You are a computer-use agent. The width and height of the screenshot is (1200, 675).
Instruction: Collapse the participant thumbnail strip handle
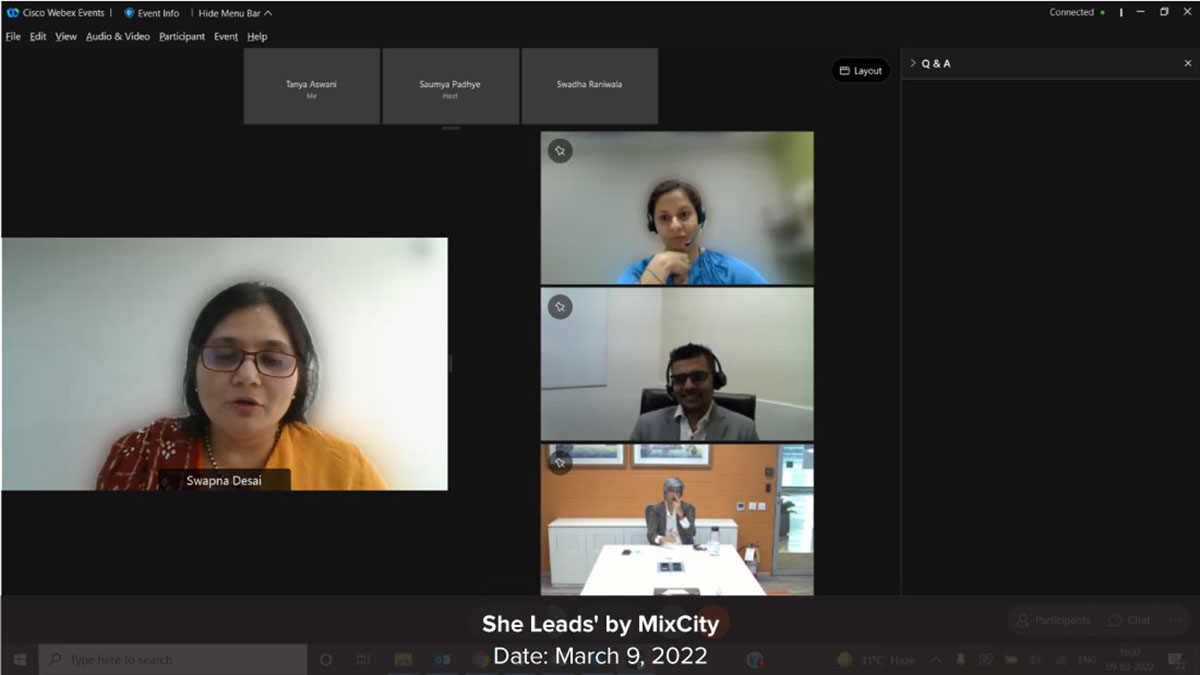click(x=451, y=128)
